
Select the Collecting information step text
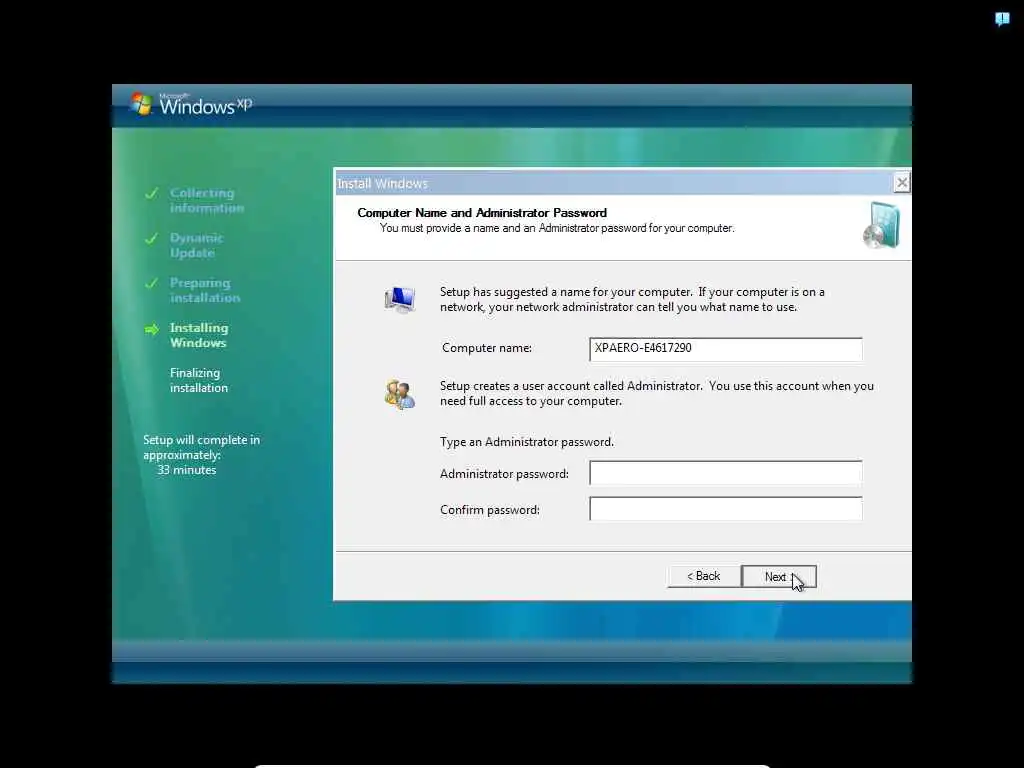[x=206, y=200]
